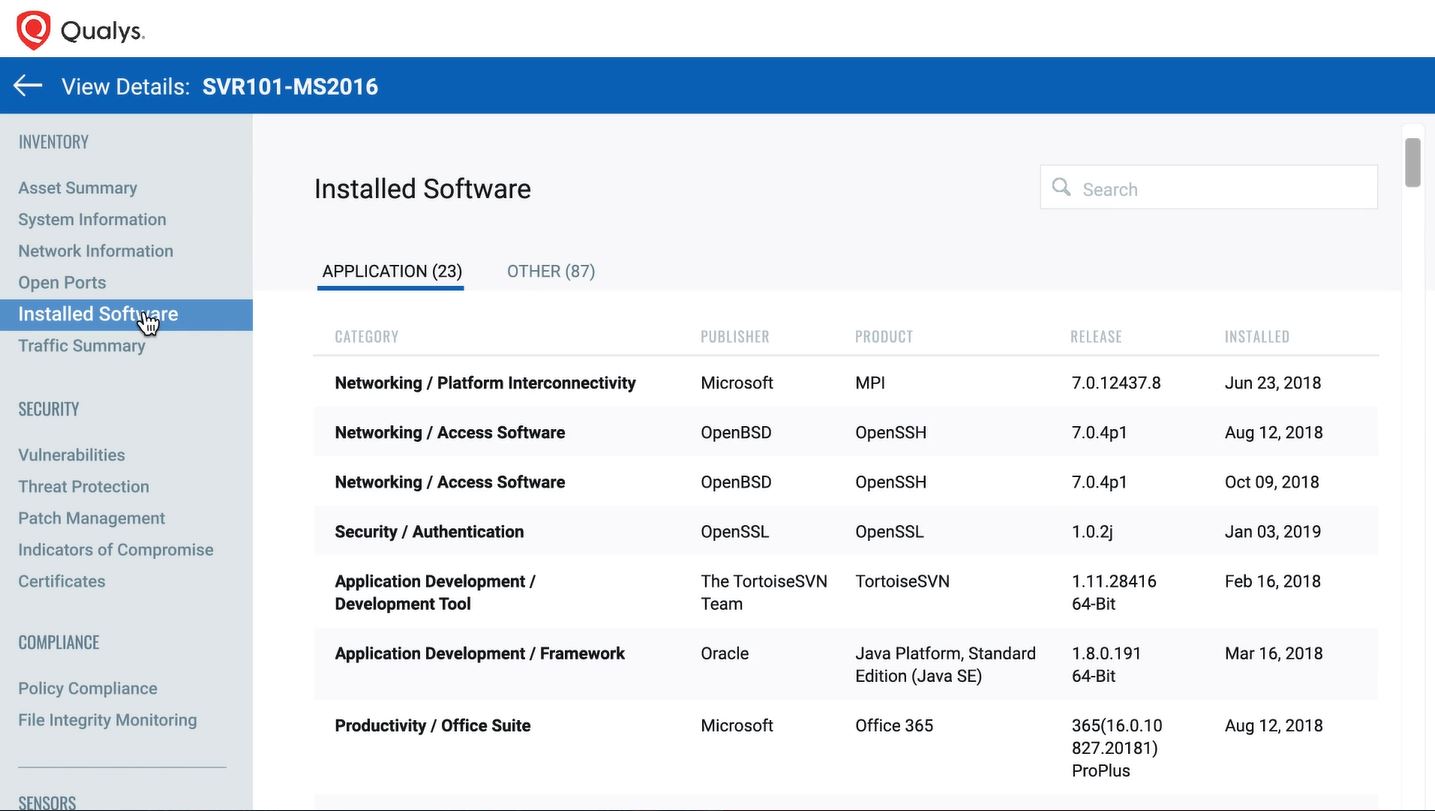The image size is (1435, 811).
Task: Open Indicators of Compromise
Action: pos(116,550)
